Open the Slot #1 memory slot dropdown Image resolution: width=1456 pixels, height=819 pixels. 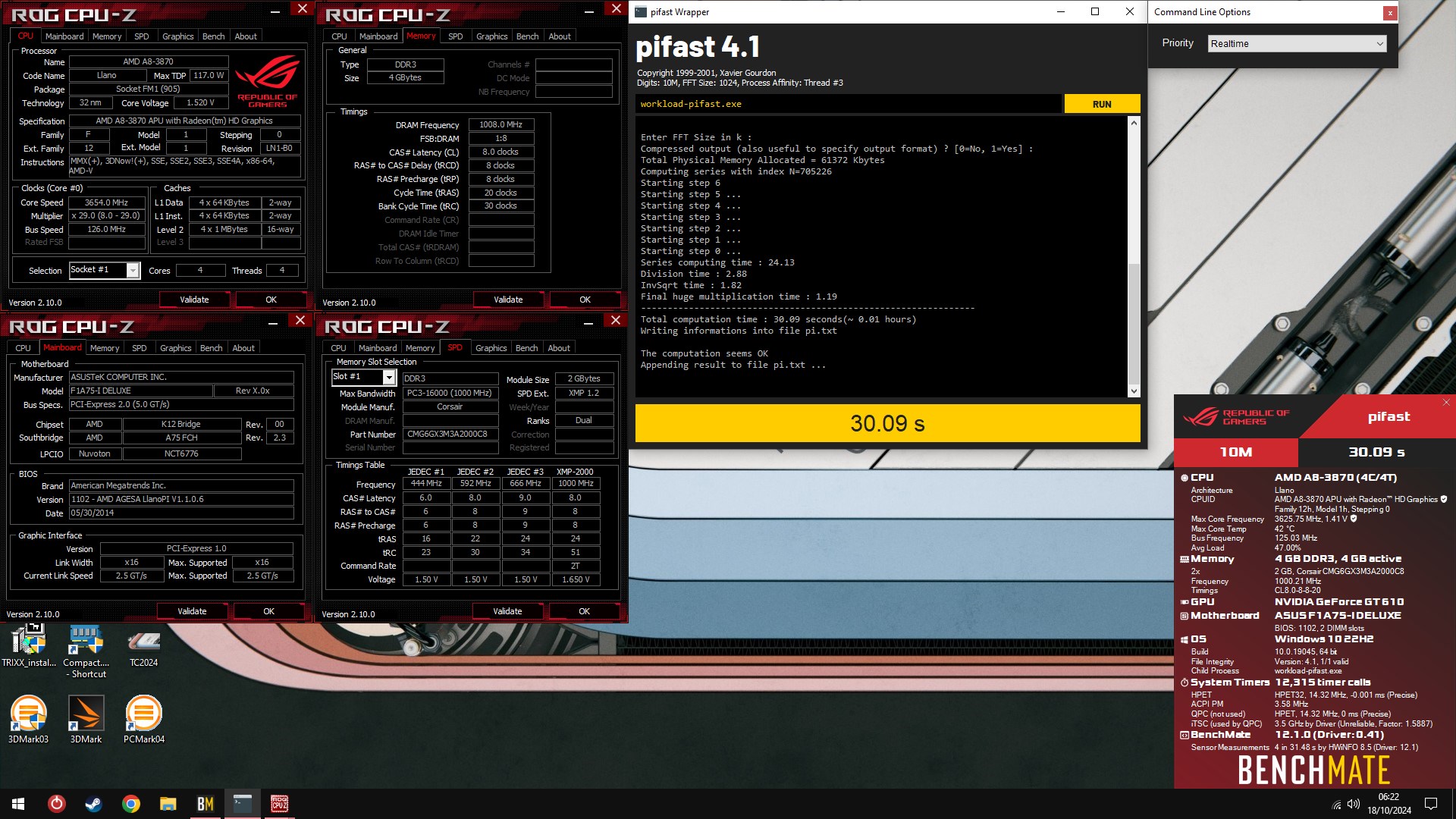[x=363, y=377]
